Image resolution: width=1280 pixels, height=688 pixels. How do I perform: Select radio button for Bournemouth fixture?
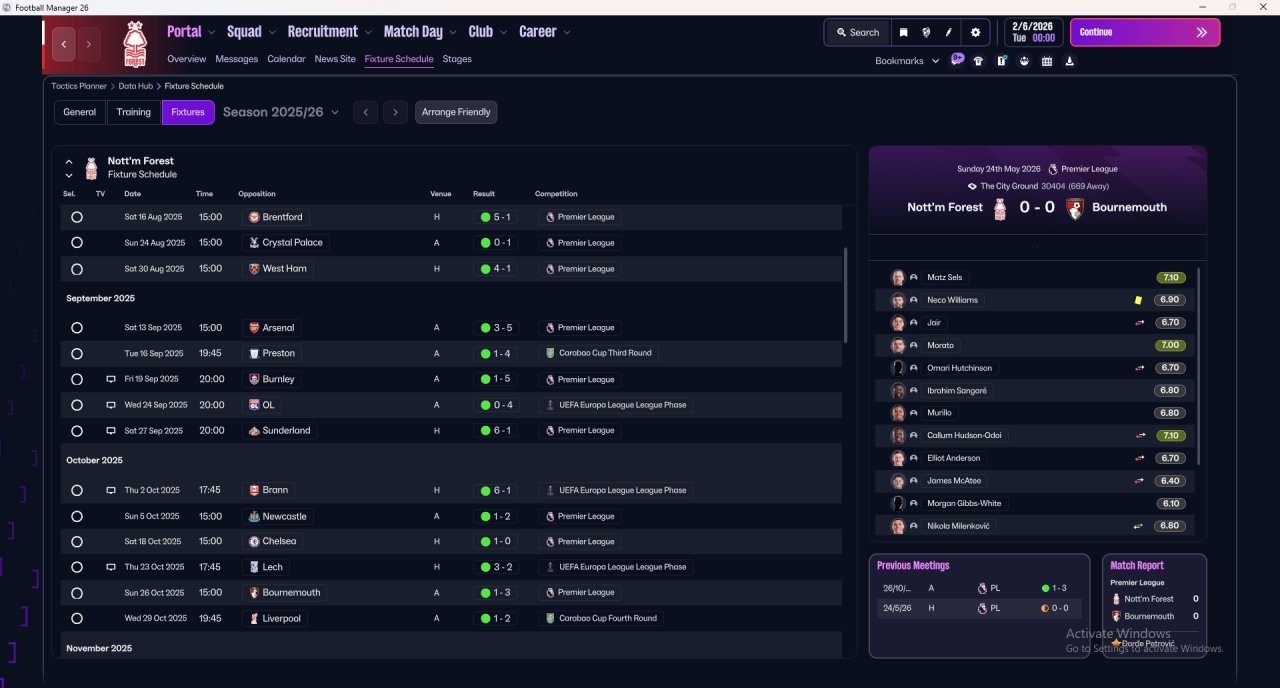[77, 592]
